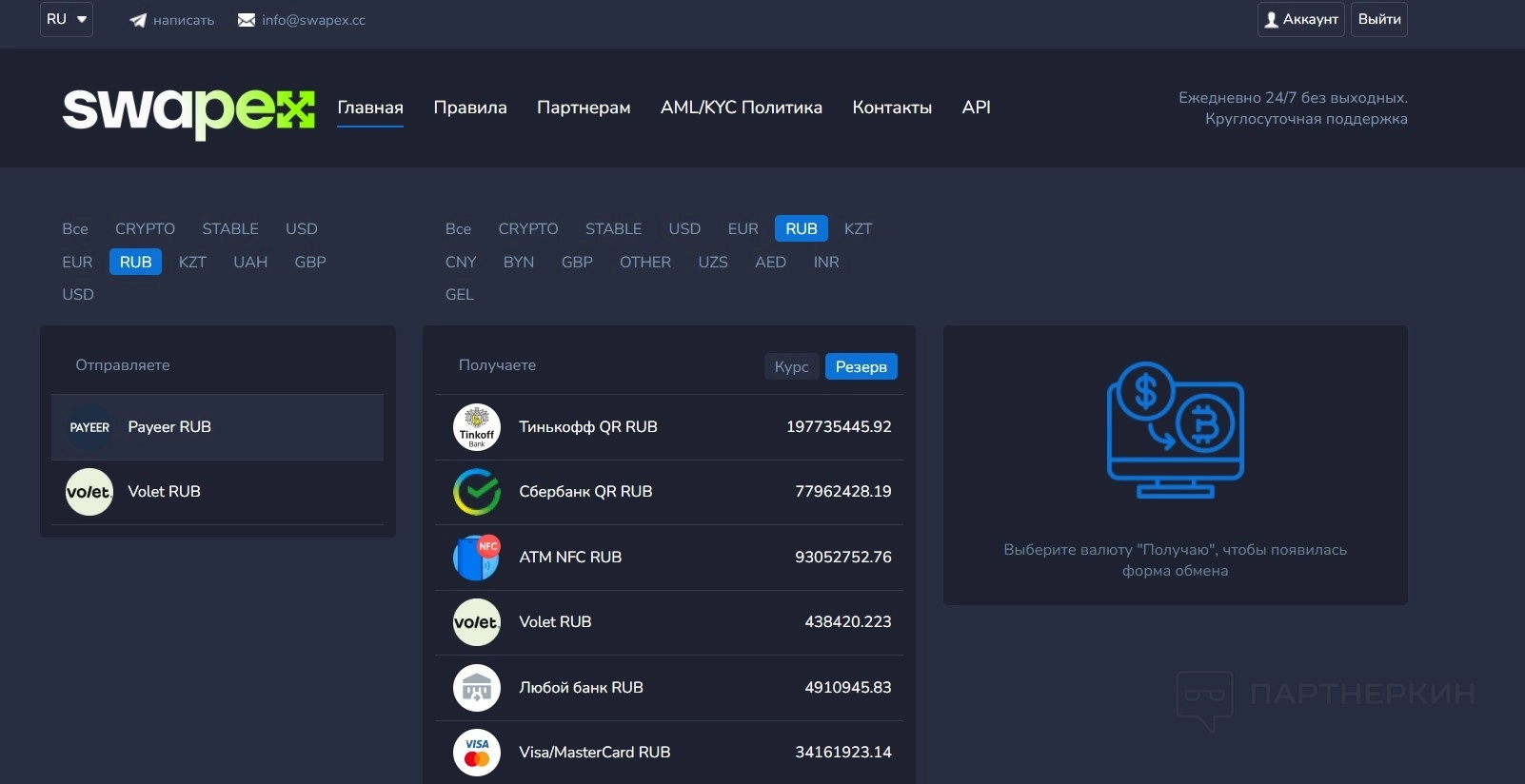This screenshot has width=1525, height=784.
Task: Select AED filter in receive column
Action: click(x=770, y=262)
